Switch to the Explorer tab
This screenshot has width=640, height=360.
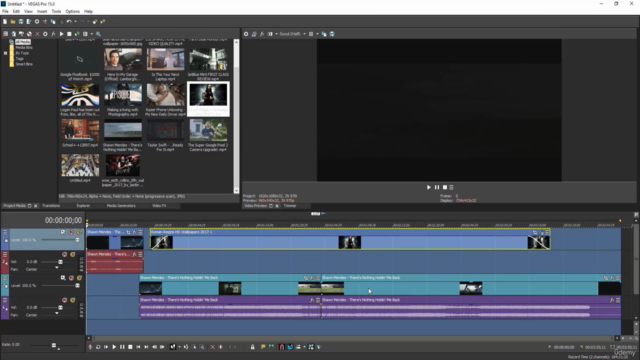tap(83, 206)
